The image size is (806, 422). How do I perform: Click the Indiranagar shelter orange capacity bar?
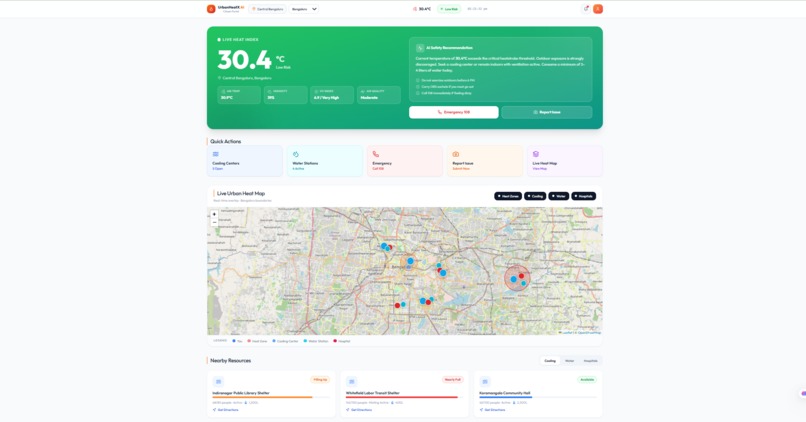tap(262, 397)
